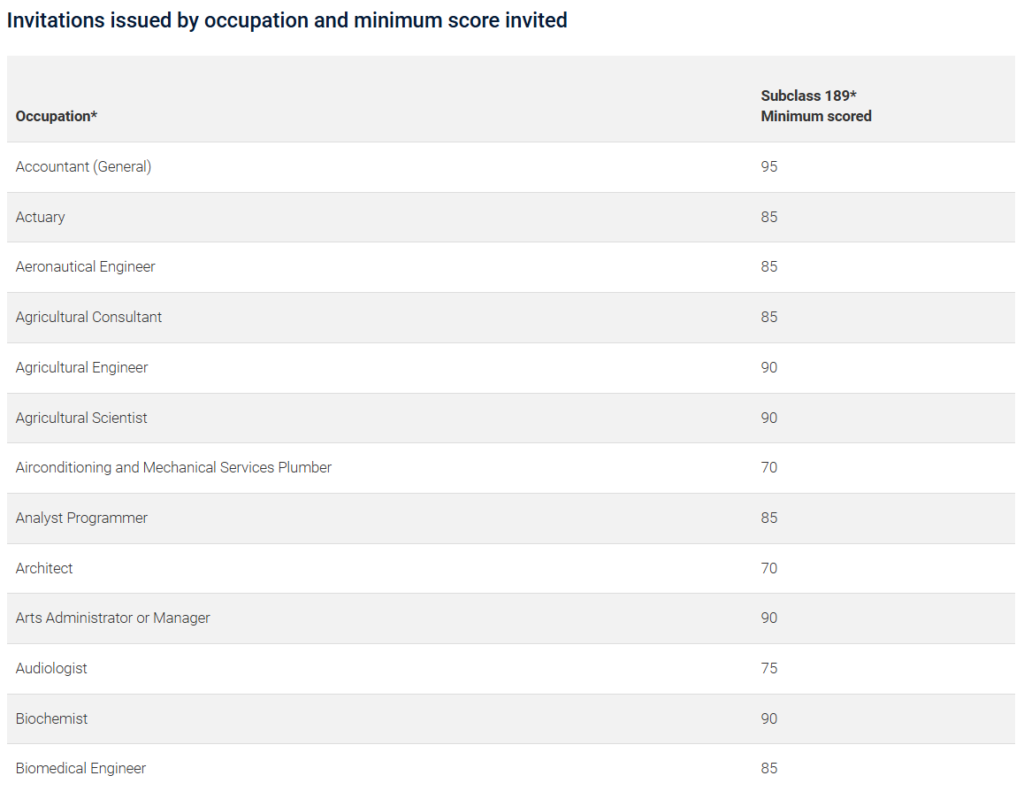
Task: Select the Aeronautical Engineer occupation
Action: [86, 266]
